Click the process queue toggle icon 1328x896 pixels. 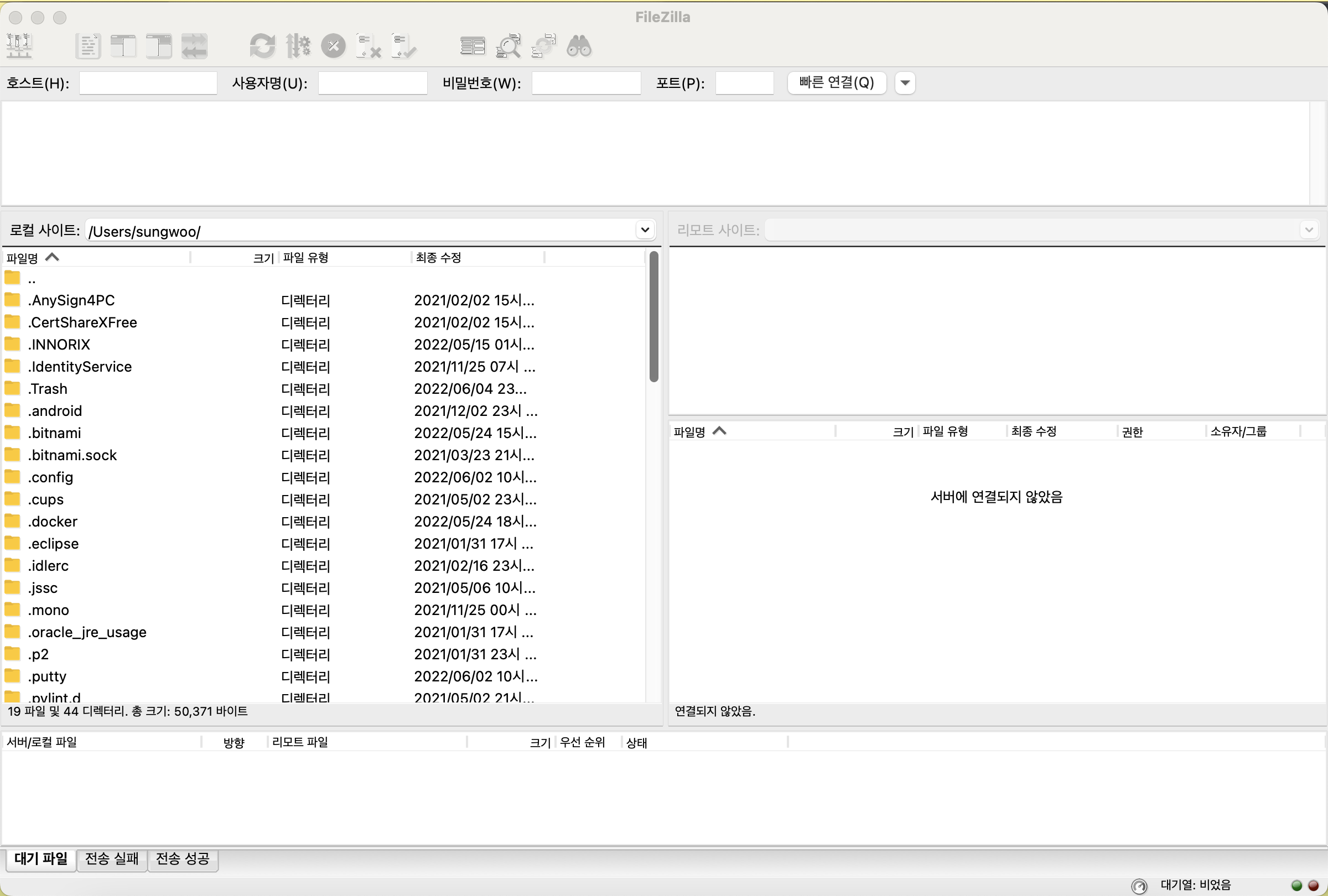coord(298,46)
